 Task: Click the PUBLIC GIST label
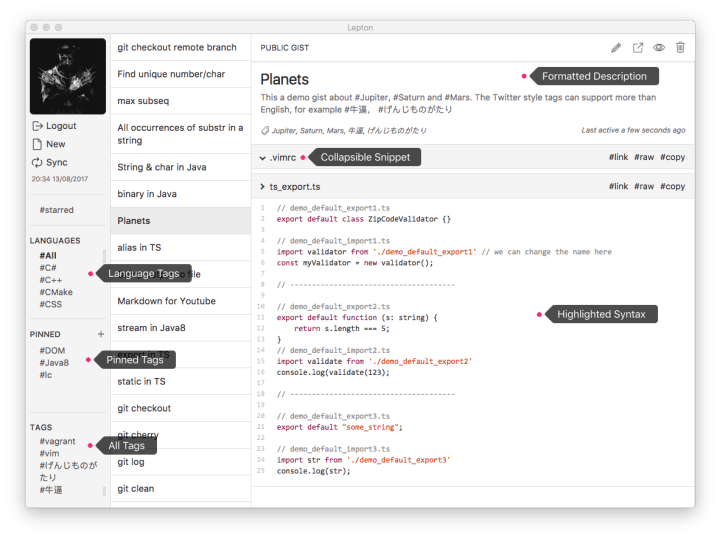(x=285, y=48)
